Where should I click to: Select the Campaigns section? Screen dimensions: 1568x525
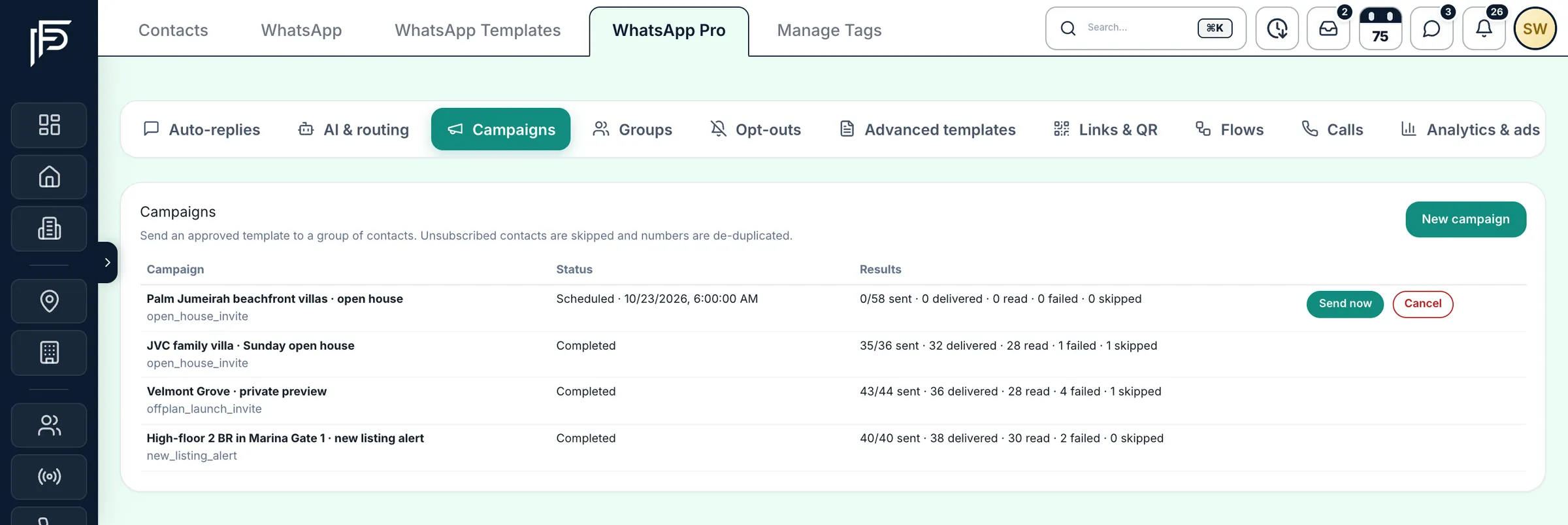coord(500,129)
